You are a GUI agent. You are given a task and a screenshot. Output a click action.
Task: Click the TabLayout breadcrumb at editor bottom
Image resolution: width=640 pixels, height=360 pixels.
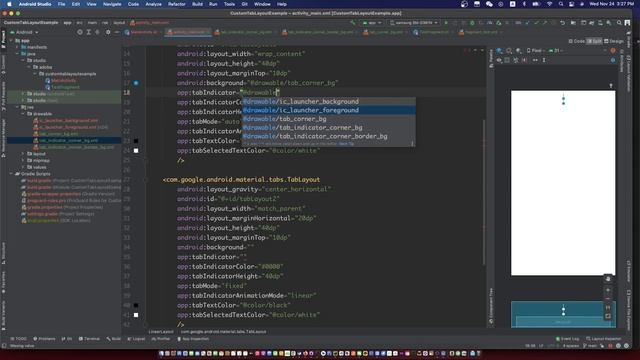(223, 331)
